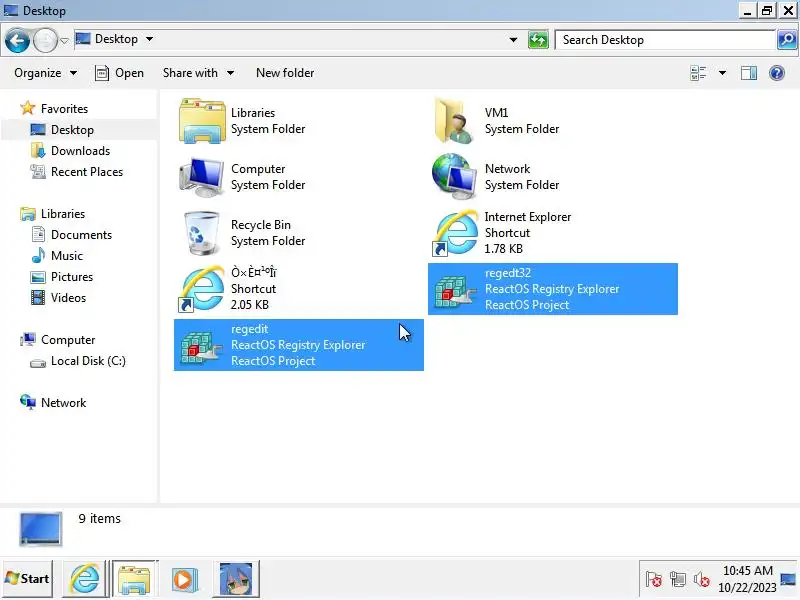Select the VM1 user folder icon
Screen dimensions: 800x600
point(454,121)
